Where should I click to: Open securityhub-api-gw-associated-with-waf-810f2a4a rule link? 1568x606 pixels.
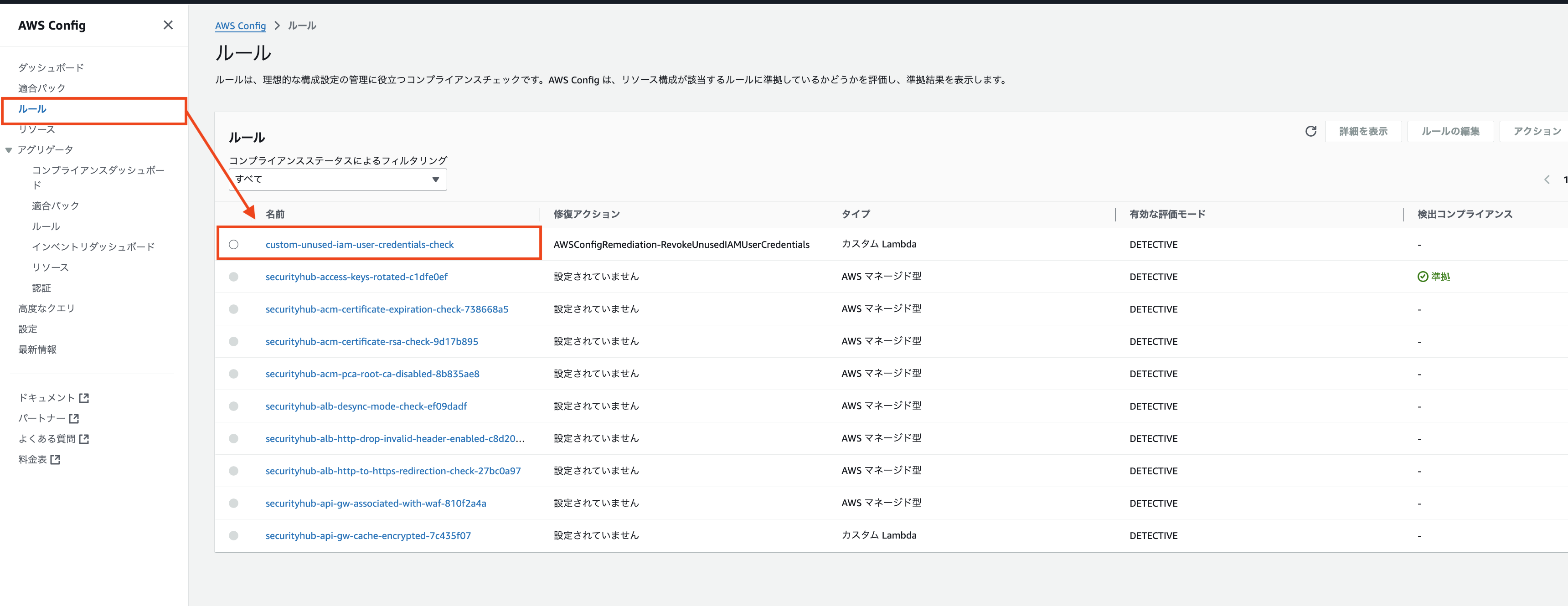[376, 503]
